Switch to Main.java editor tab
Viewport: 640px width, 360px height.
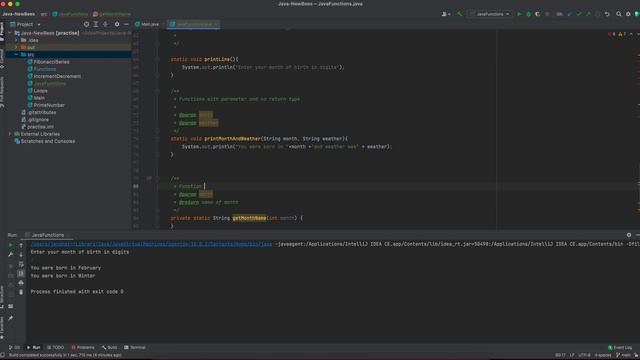147,24
